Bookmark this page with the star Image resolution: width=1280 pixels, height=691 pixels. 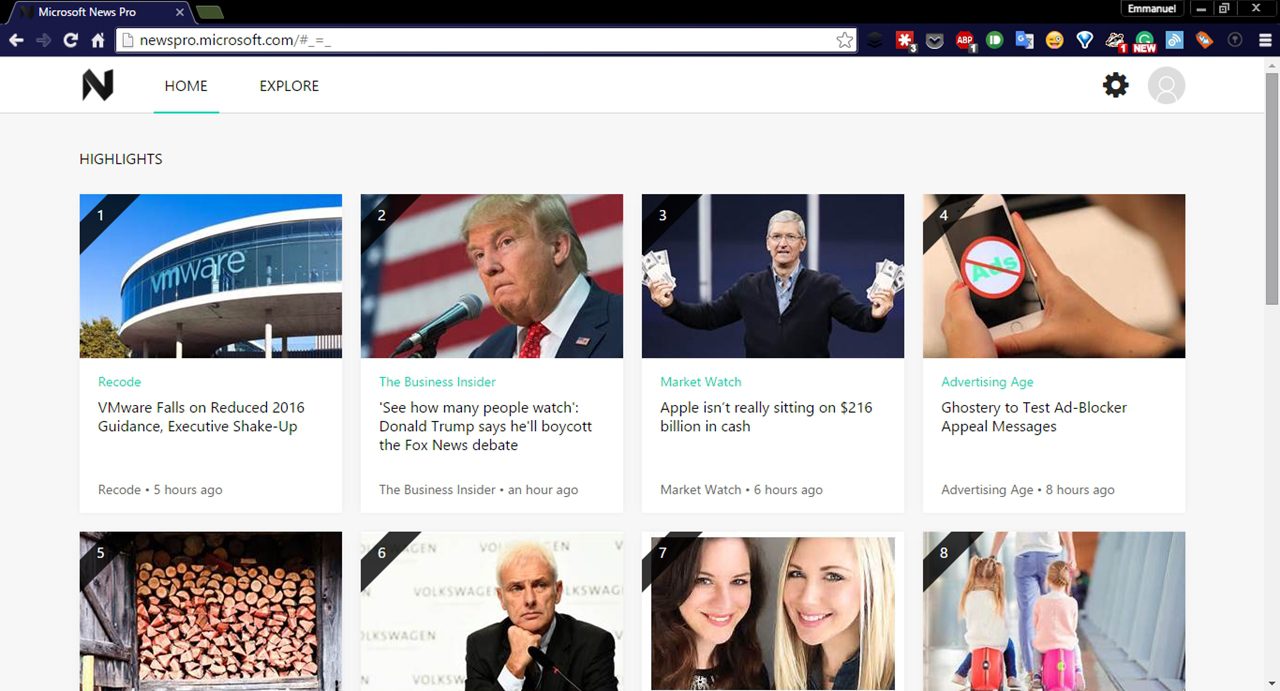845,40
